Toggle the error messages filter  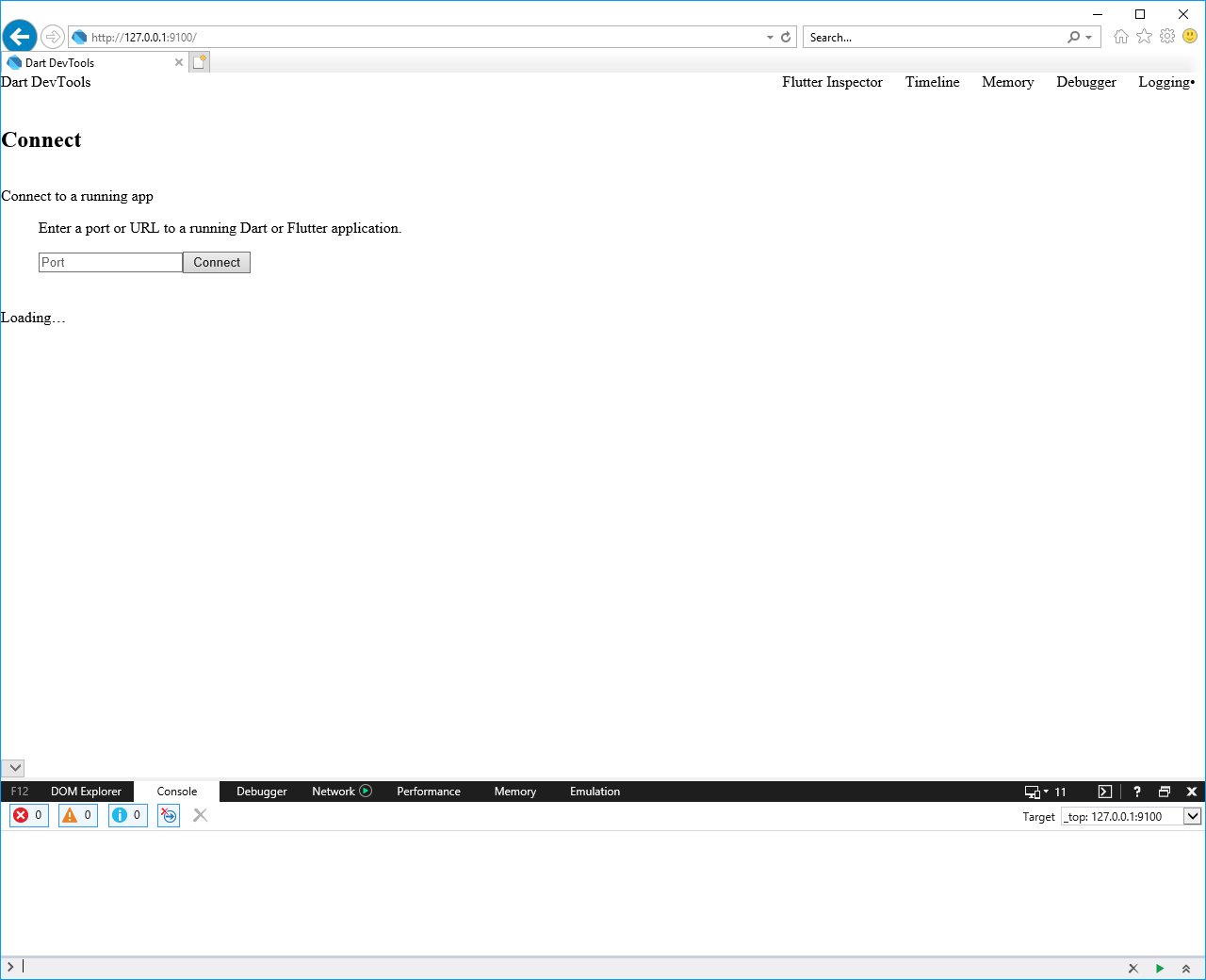[28, 815]
